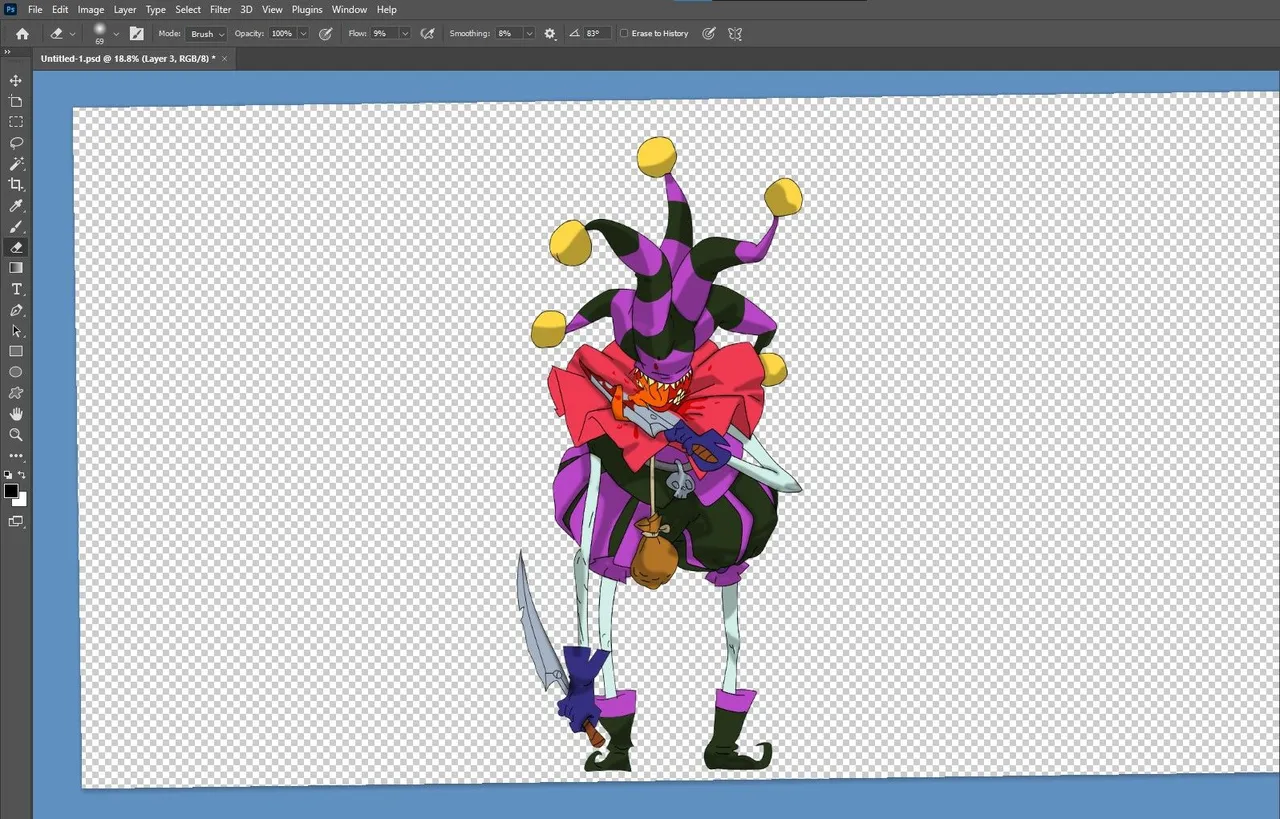The image size is (1280, 819).
Task: Select the Move tool
Action: point(16,80)
